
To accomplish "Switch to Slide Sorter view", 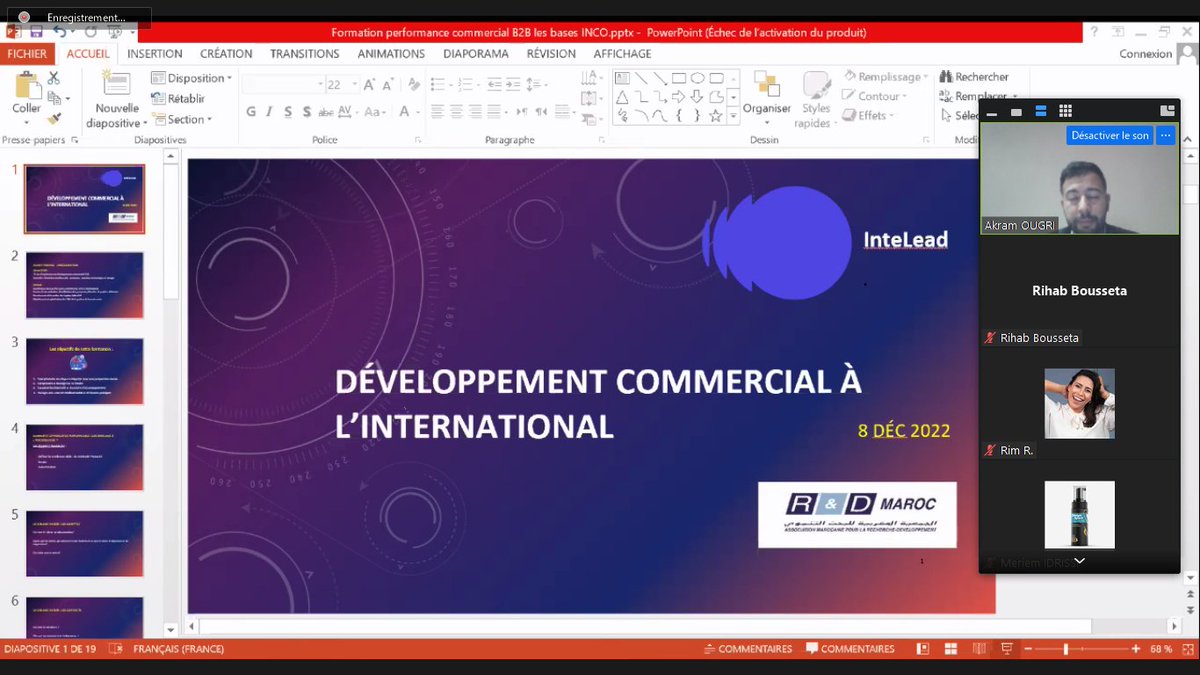I will 949,648.
